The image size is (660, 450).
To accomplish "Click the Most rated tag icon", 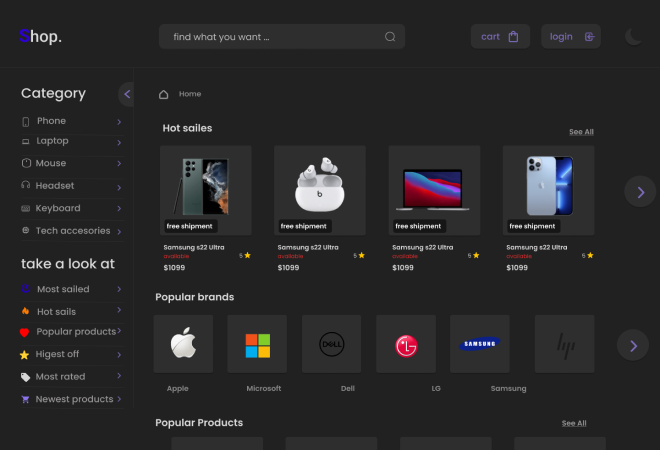I will pos(26,377).
